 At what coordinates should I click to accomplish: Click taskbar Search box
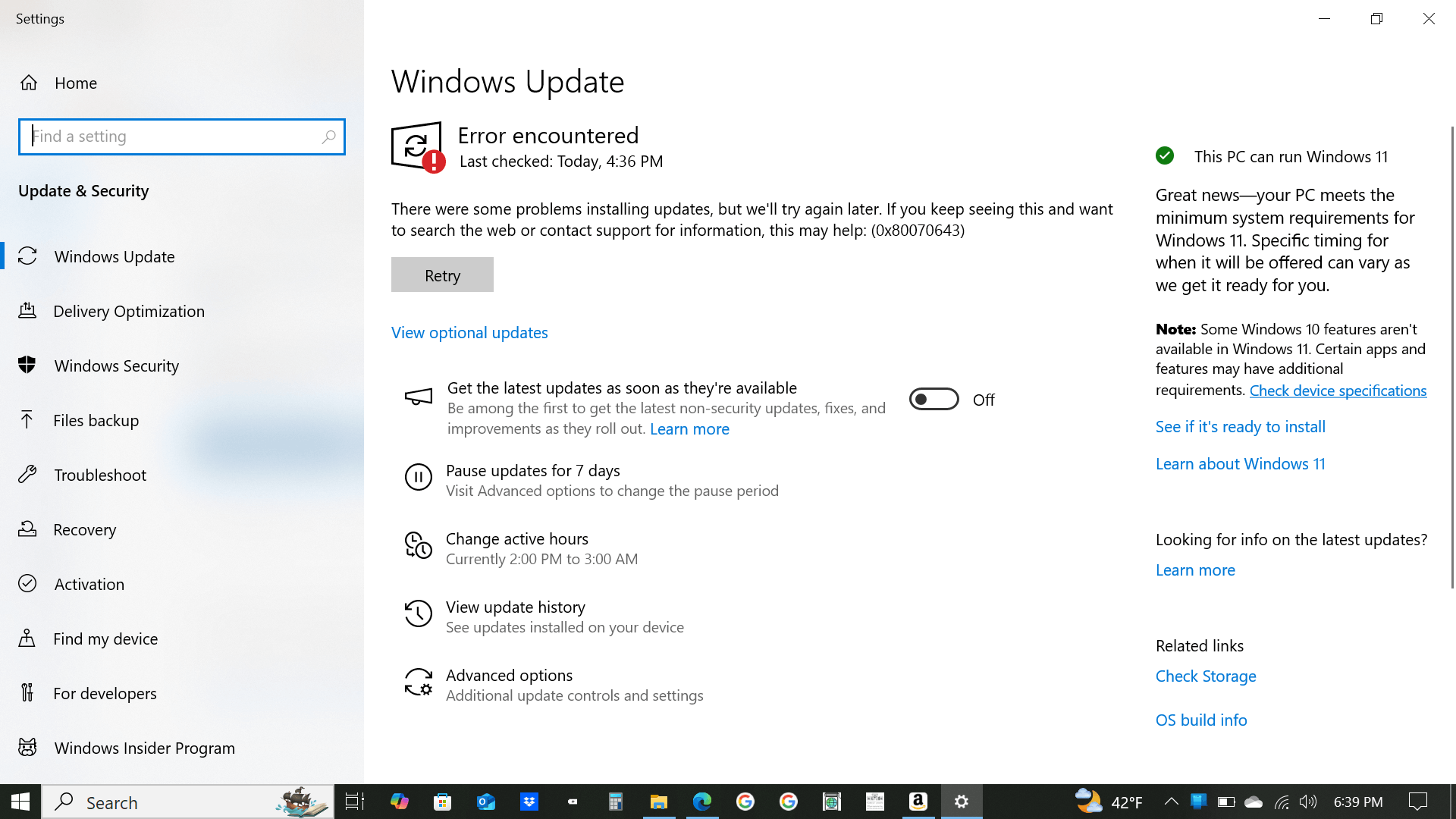tap(188, 802)
